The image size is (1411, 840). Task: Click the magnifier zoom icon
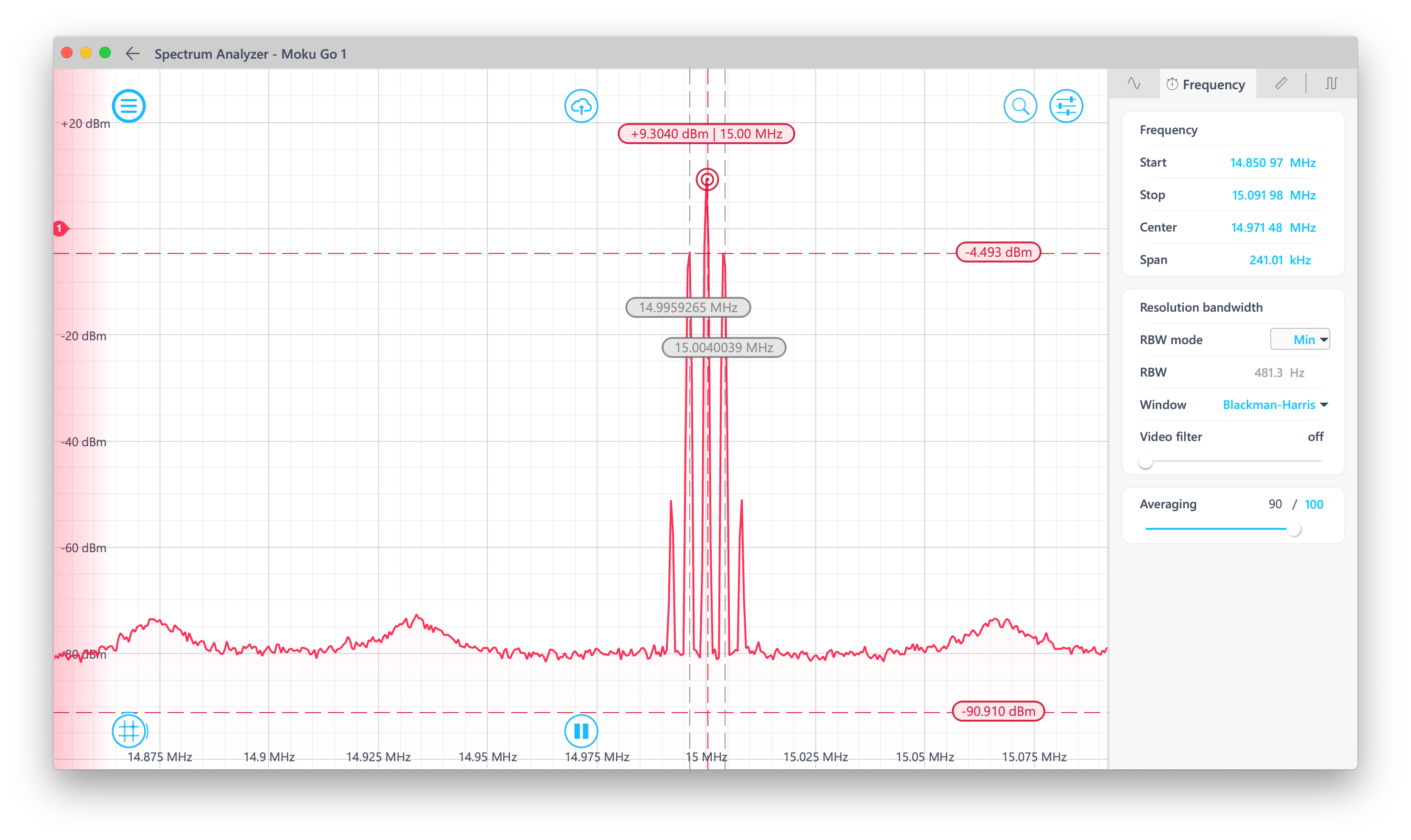pyautogui.click(x=1020, y=106)
